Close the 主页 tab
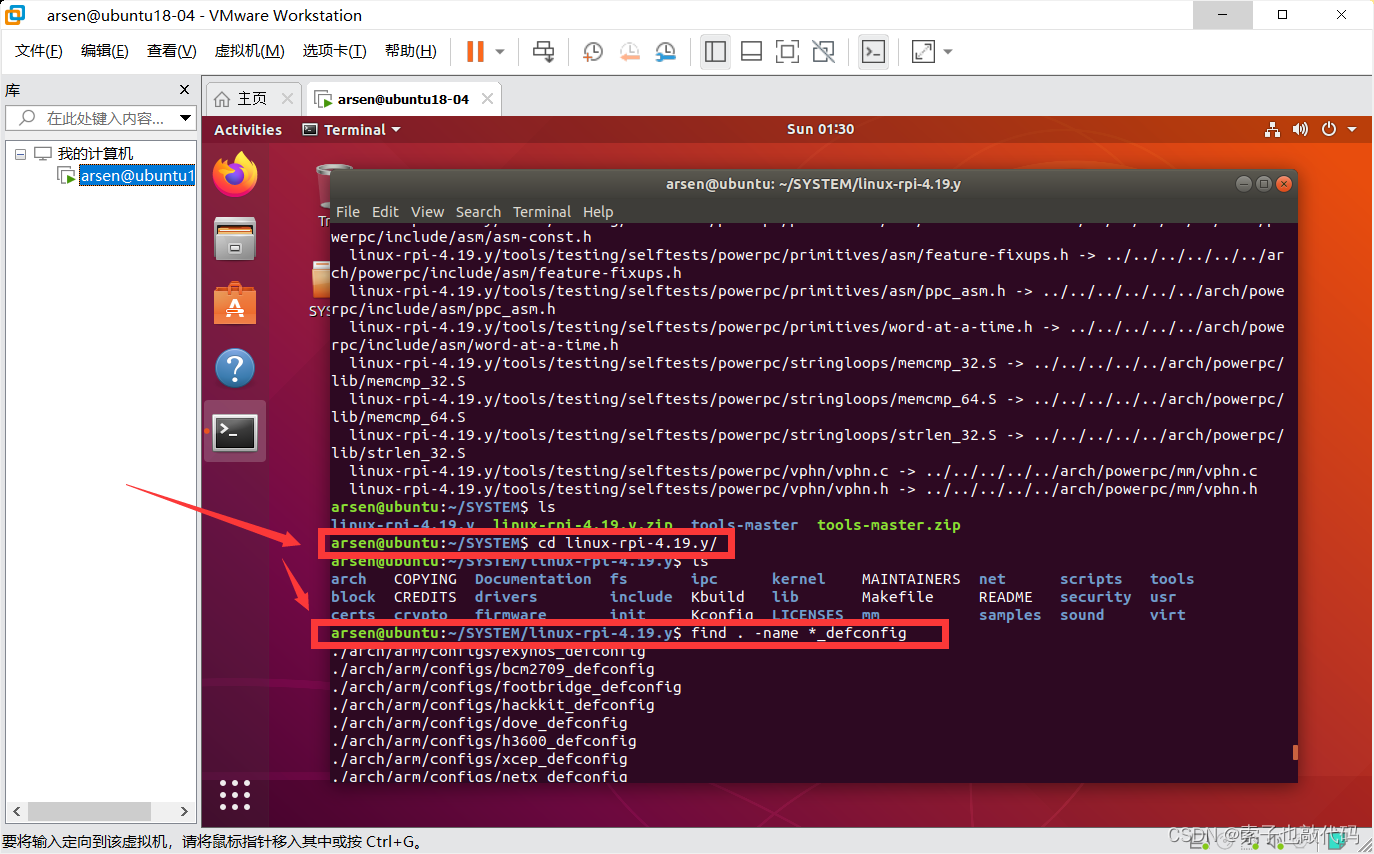1374x854 pixels. point(288,99)
